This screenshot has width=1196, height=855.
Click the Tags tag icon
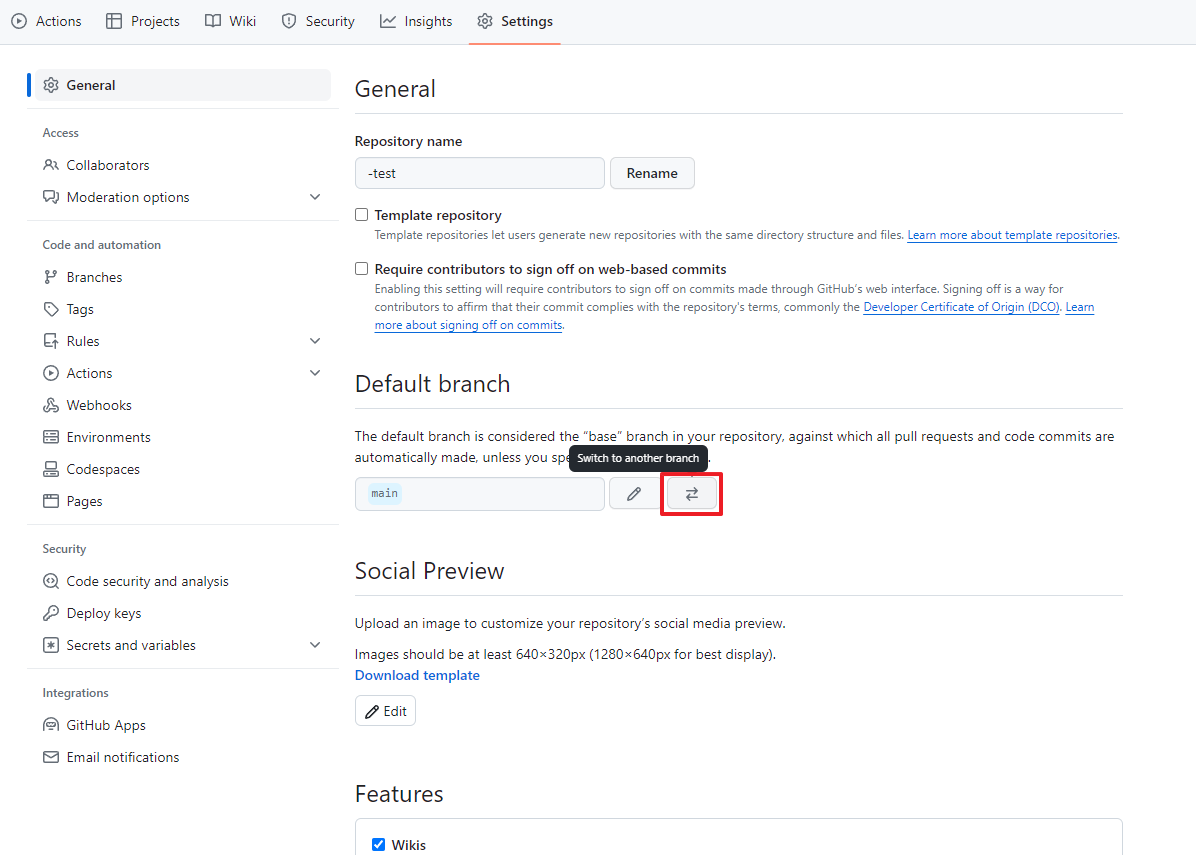51,309
